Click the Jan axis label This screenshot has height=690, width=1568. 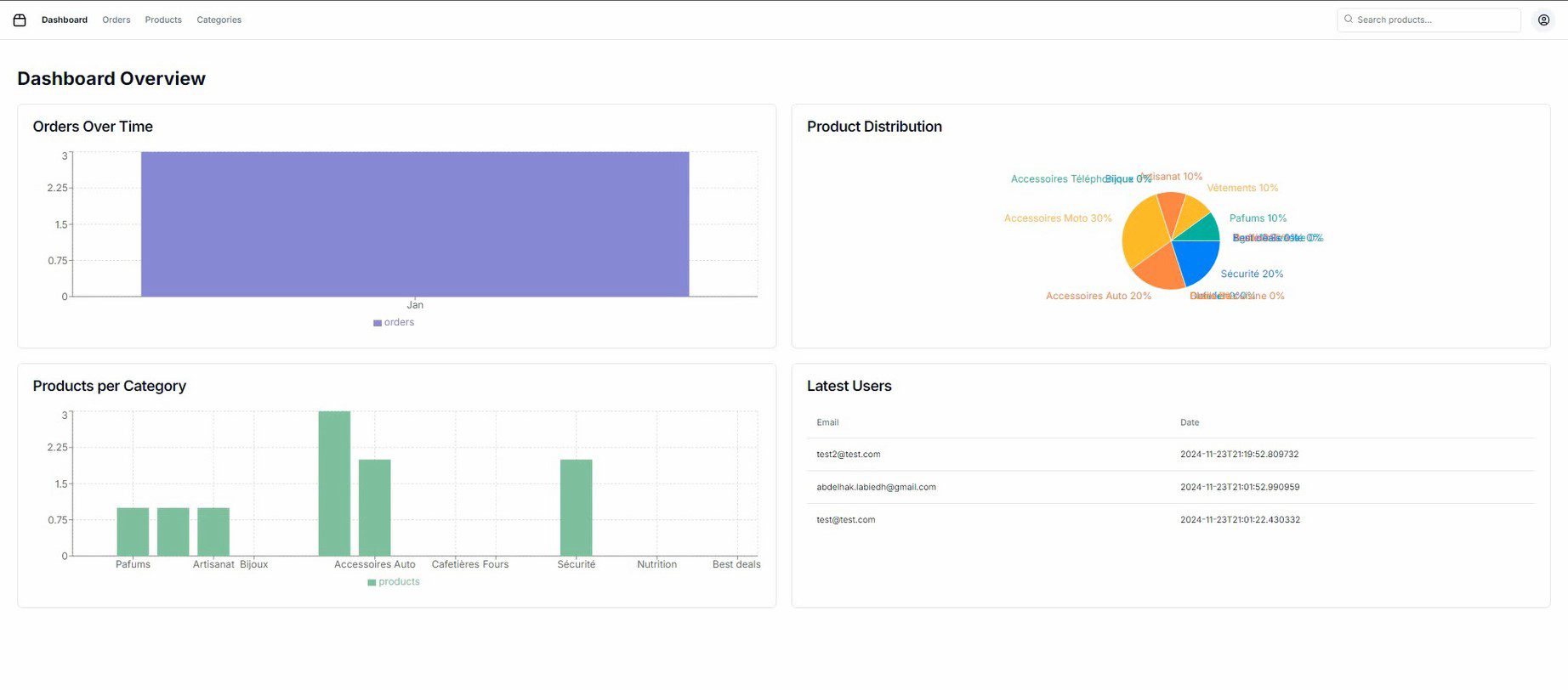[415, 305]
